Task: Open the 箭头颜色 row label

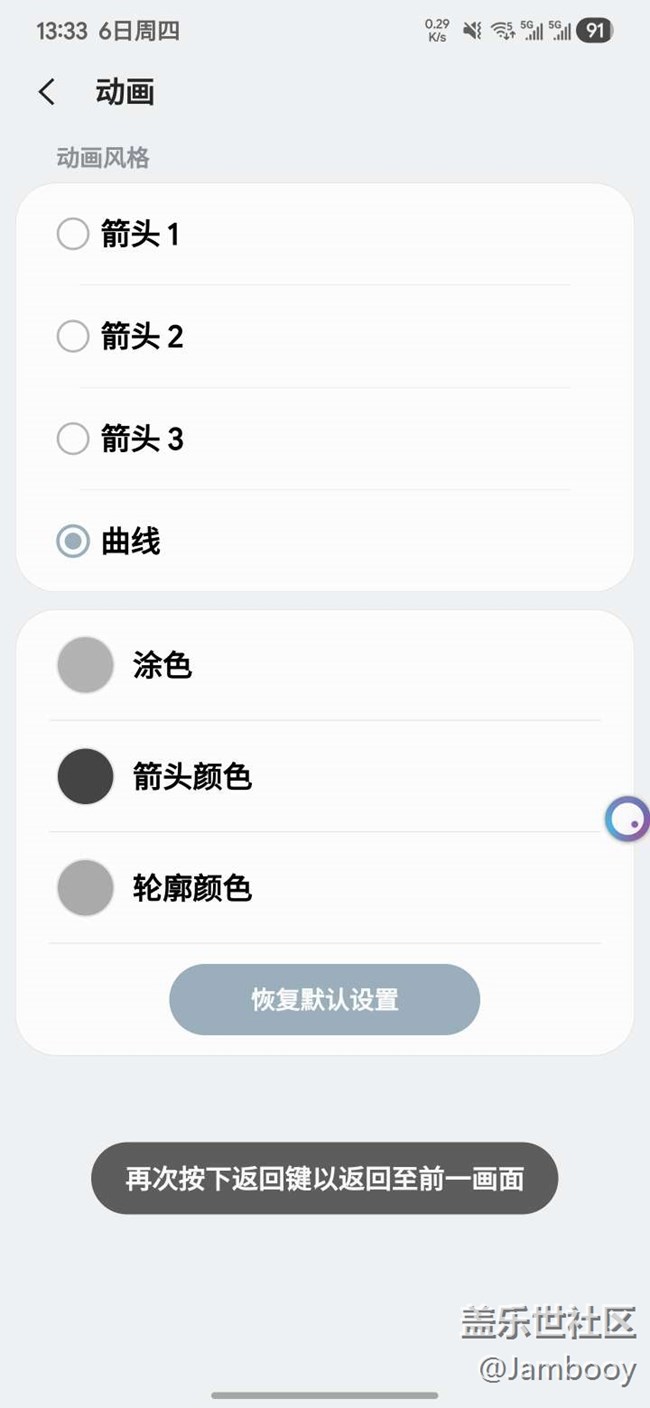Action: (x=192, y=776)
